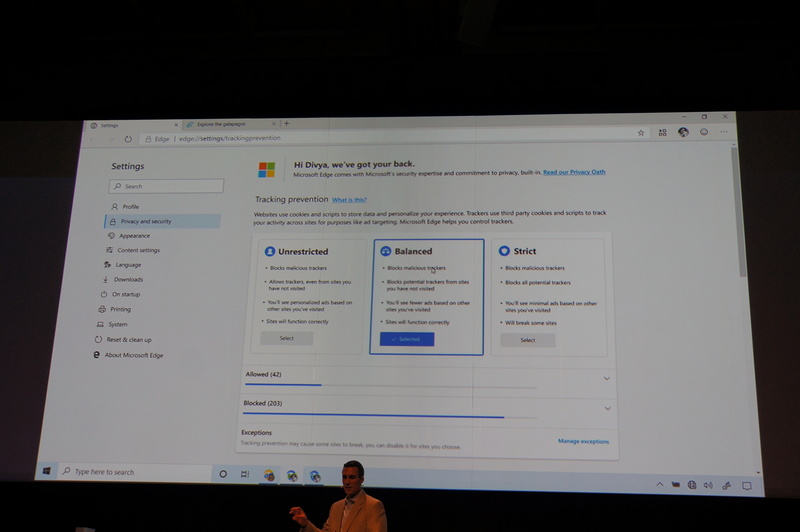Image resolution: width=800 pixels, height=532 pixels.
Task: Open the third Edge icon on taskbar
Action: (315, 476)
